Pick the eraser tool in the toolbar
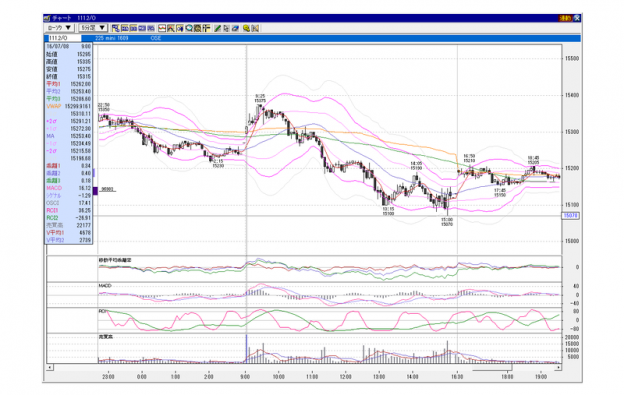 pyautogui.click(x=235, y=28)
